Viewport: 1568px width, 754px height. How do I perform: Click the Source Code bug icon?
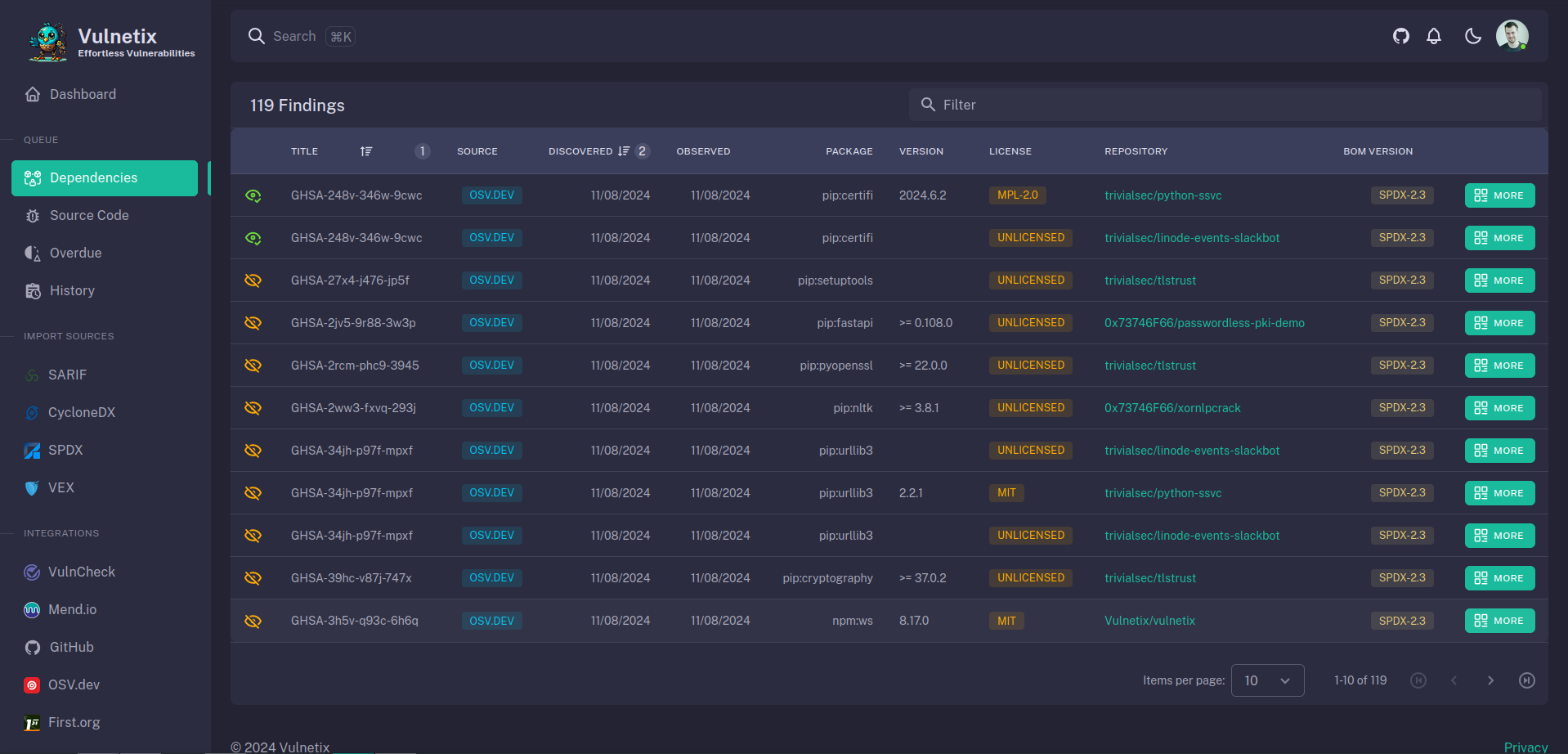33,216
